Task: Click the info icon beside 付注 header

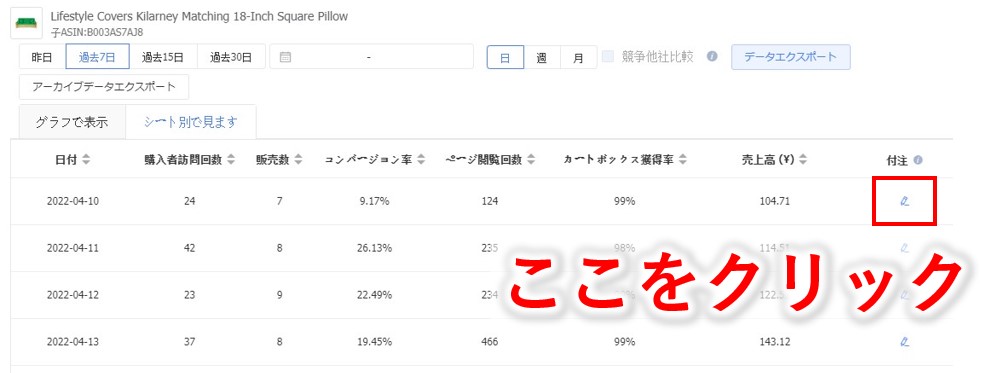Action: [x=918, y=160]
